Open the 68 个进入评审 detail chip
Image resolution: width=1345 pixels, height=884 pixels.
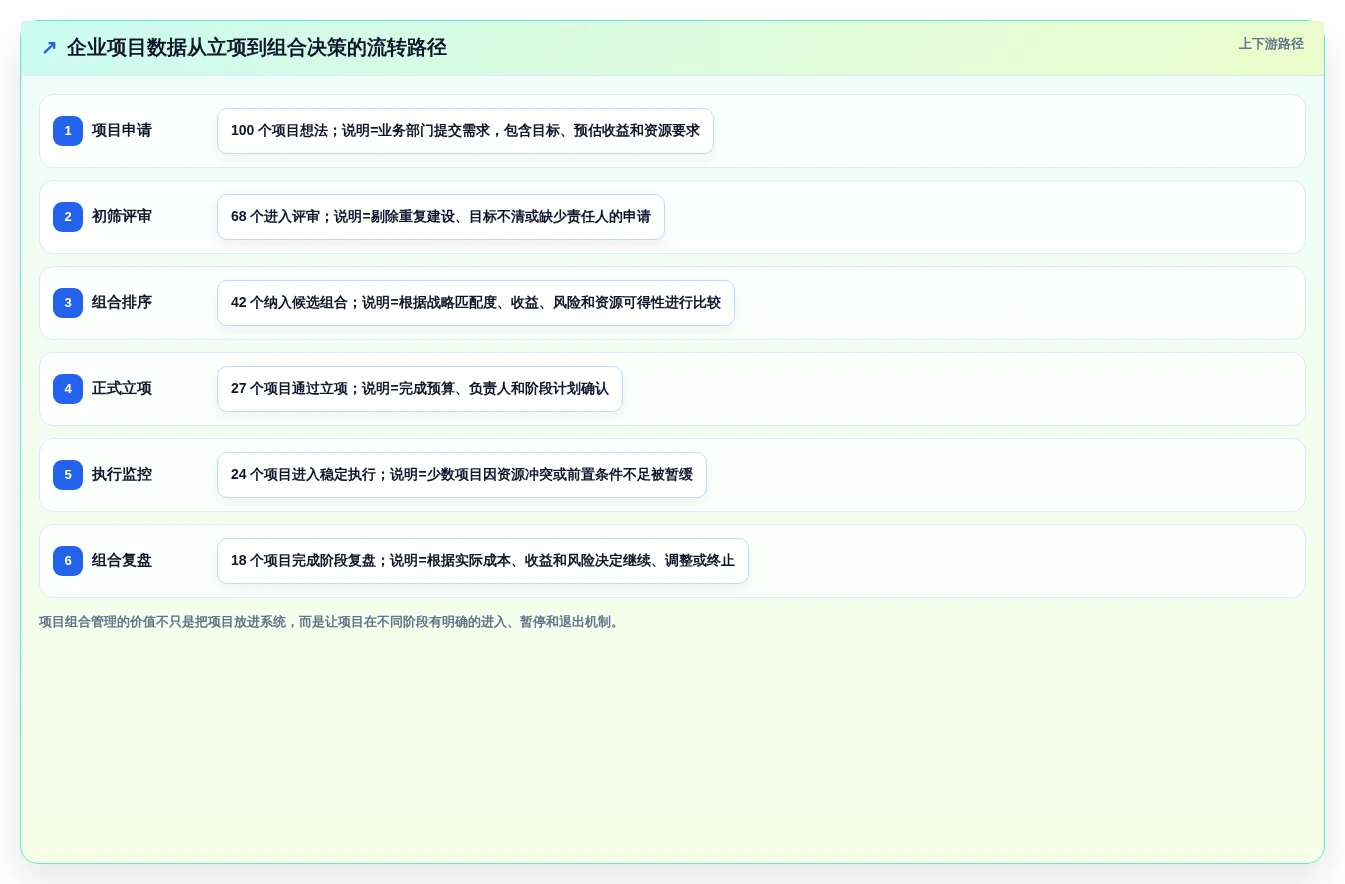pos(441,217)
